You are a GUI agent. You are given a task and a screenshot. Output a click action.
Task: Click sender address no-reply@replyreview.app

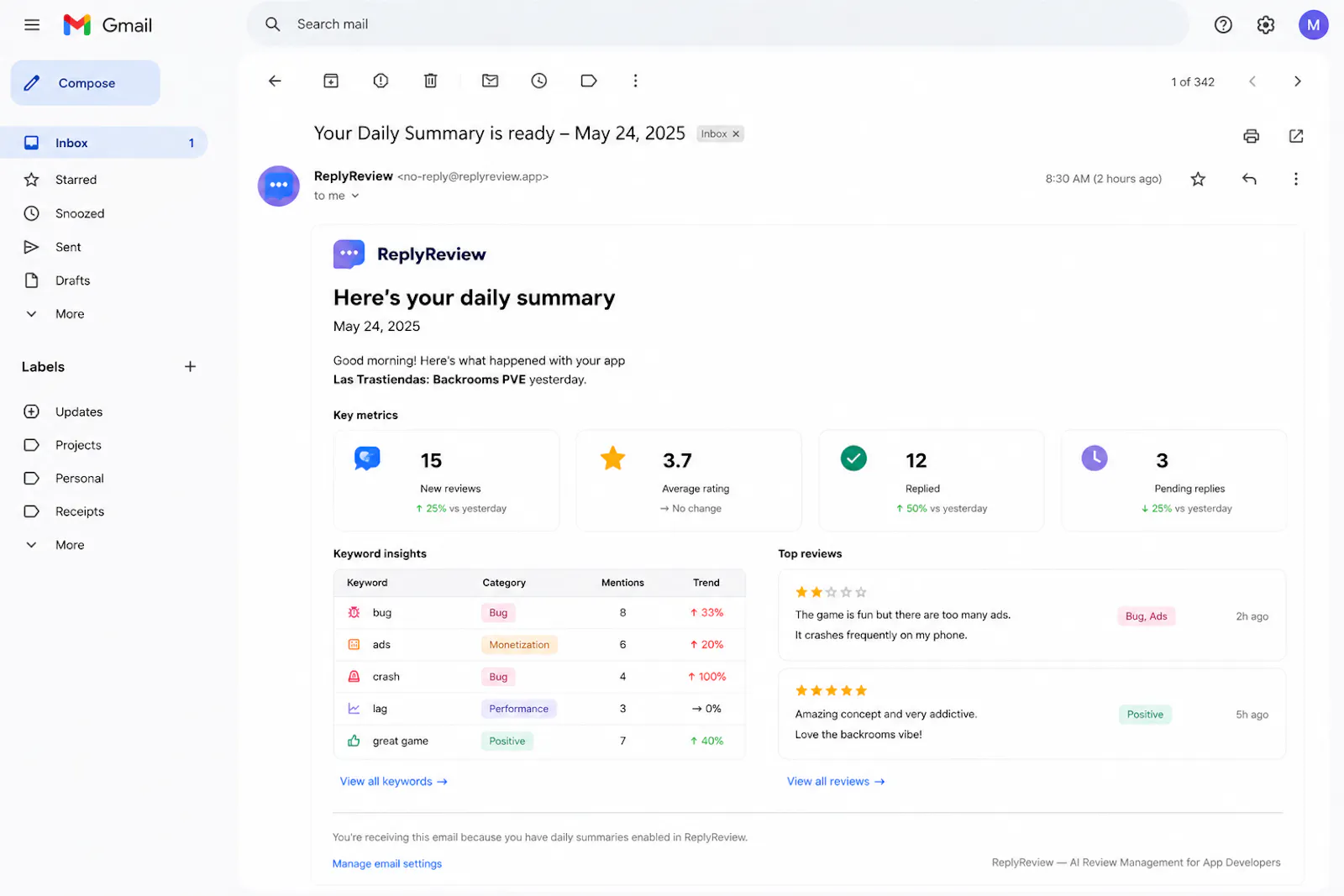(x=473, y=176)
